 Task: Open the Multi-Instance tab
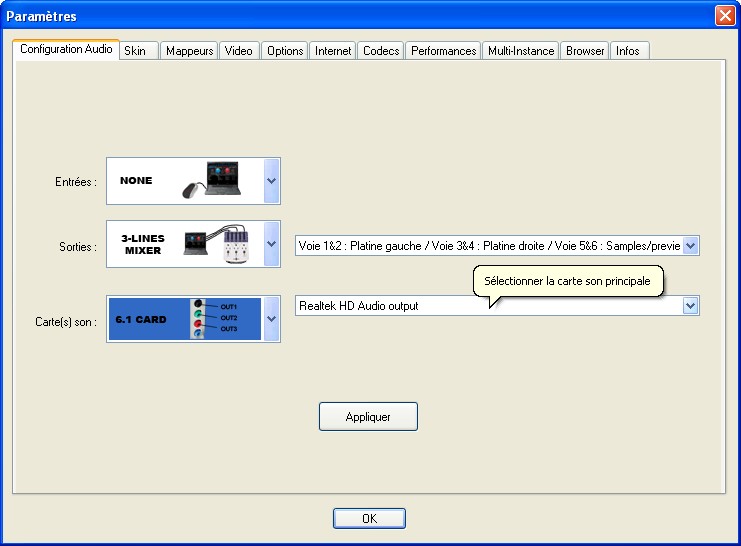click(x=521, y=51)
